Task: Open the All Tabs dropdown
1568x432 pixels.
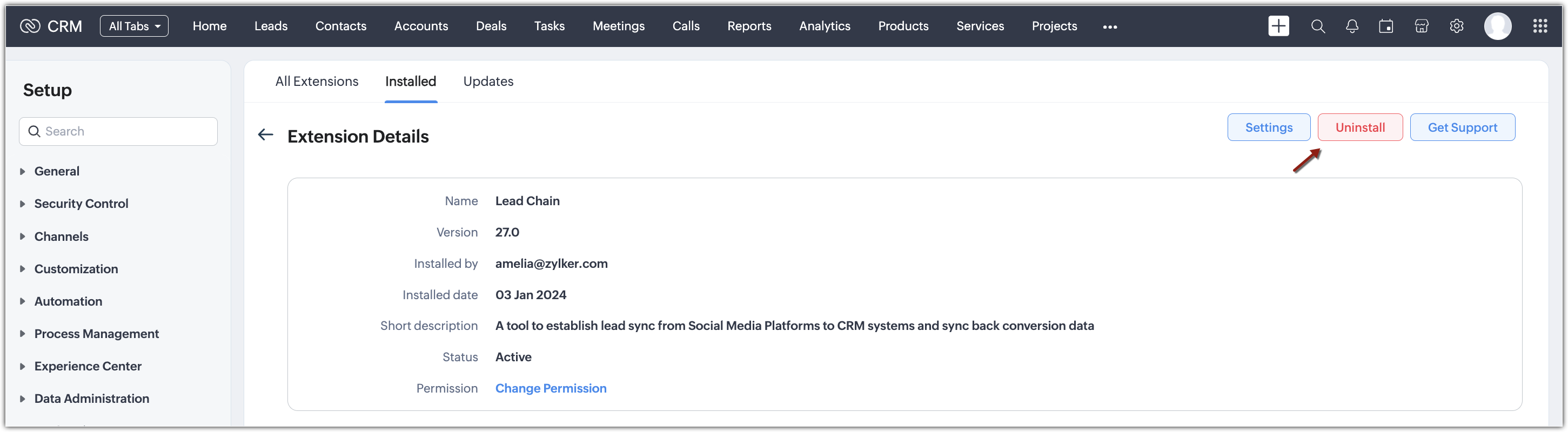Action: 134,26
